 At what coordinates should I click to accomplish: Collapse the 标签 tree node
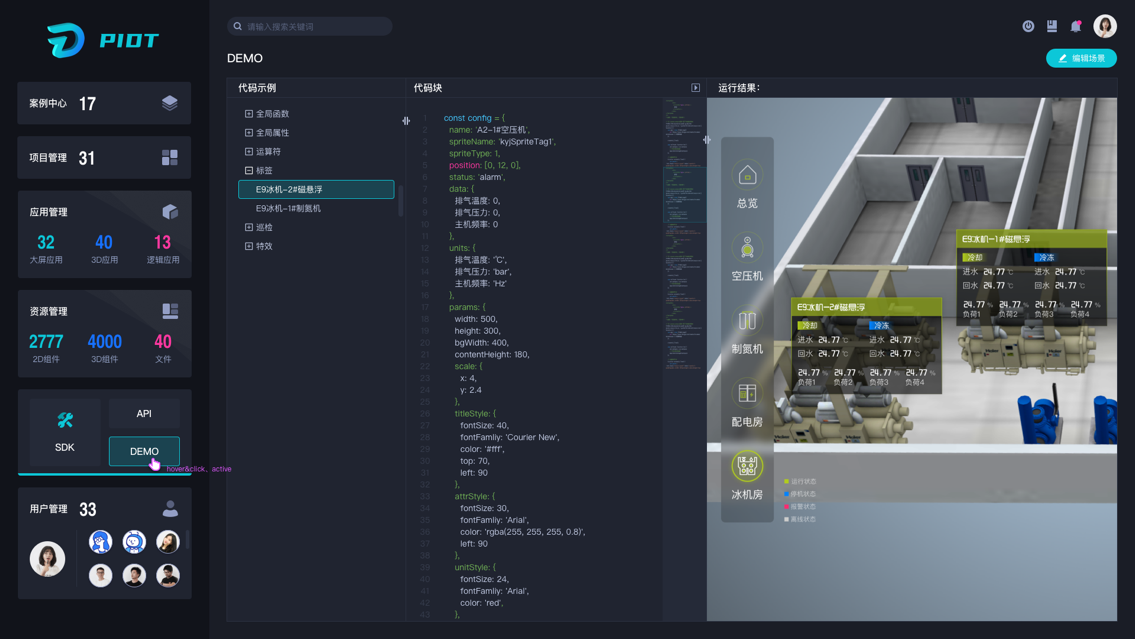point(249,170)
